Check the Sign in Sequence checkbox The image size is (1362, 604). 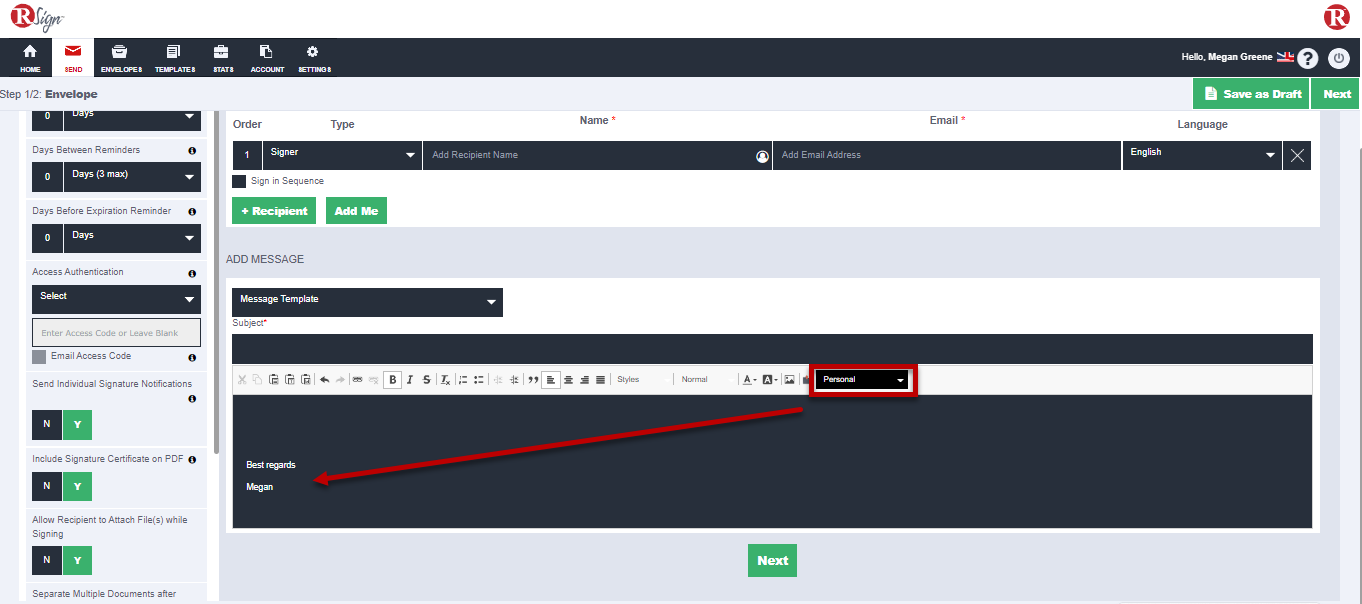pyautogui.click(x=239, y=181)
